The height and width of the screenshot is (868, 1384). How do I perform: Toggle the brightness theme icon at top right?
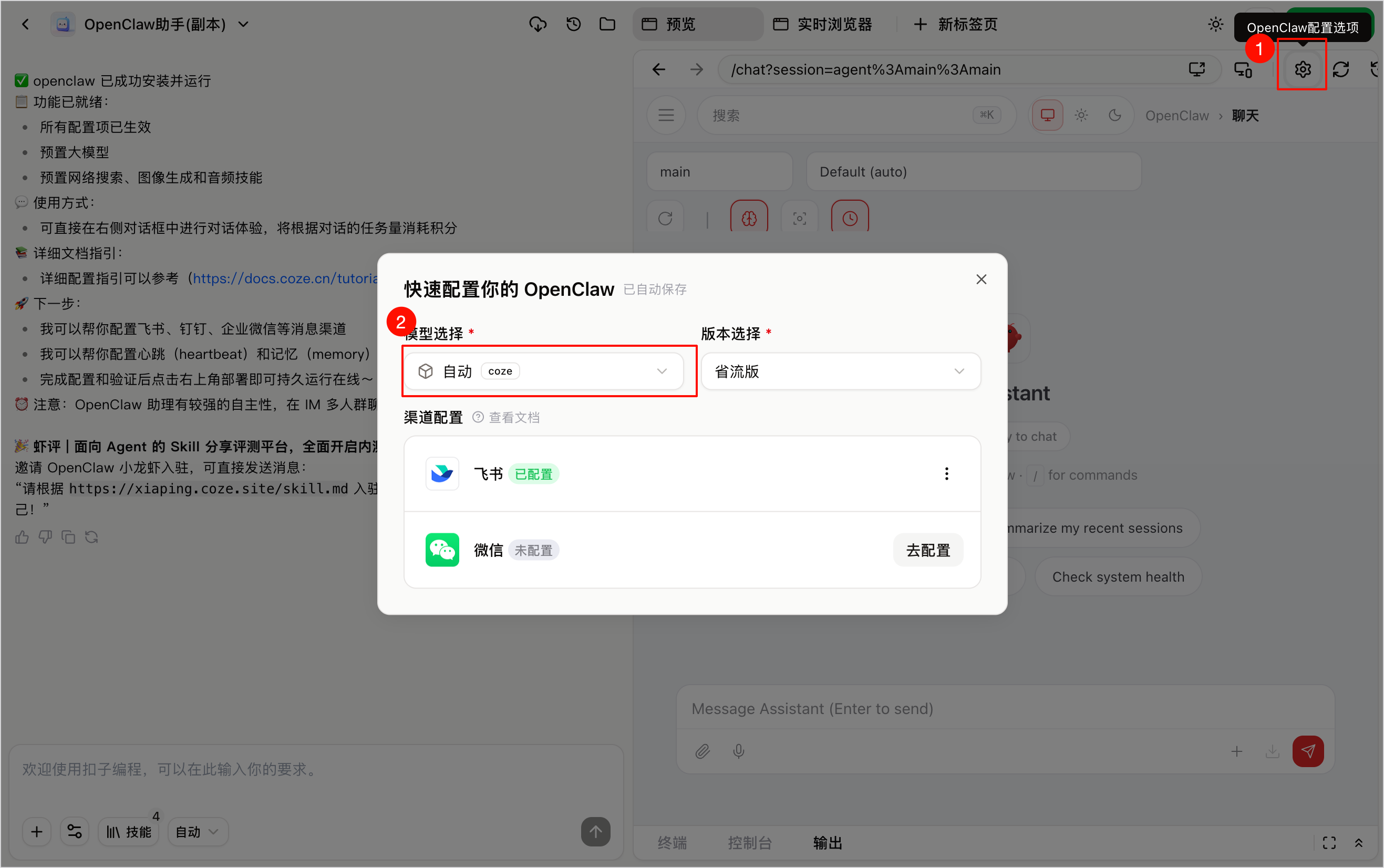point(1215,24)
